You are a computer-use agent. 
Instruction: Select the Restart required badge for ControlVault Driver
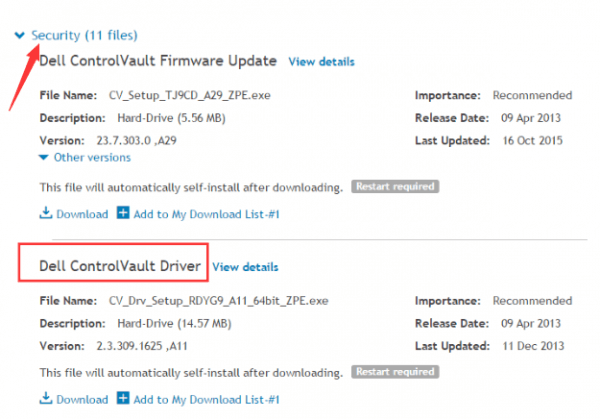pyautogui.click(x=395, y=372)
